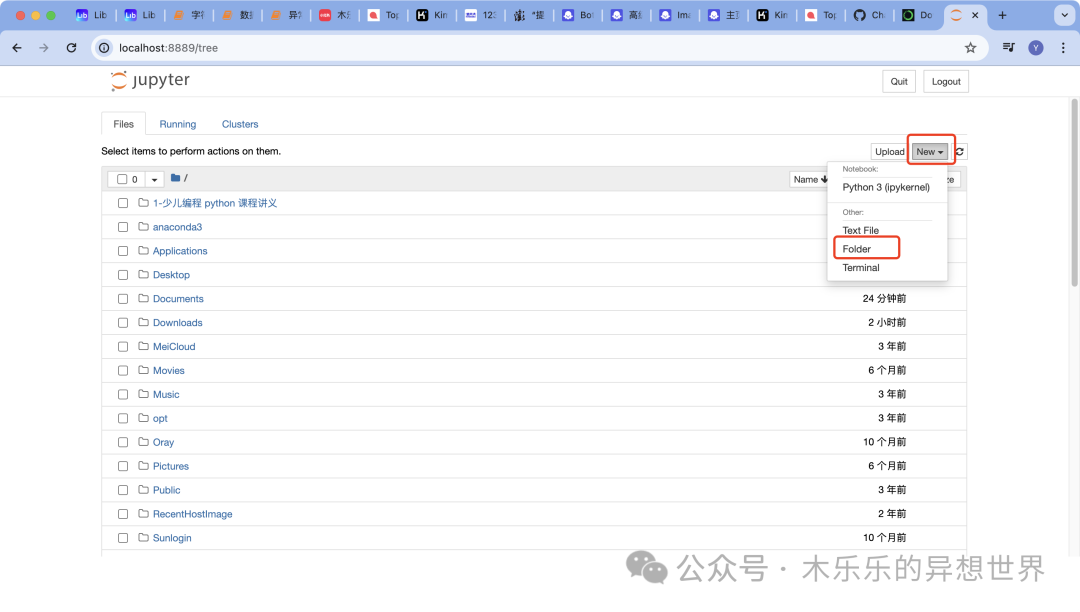Switch to the Files tab
Viewport: 1080px width, 612px height.
point(123,124)
